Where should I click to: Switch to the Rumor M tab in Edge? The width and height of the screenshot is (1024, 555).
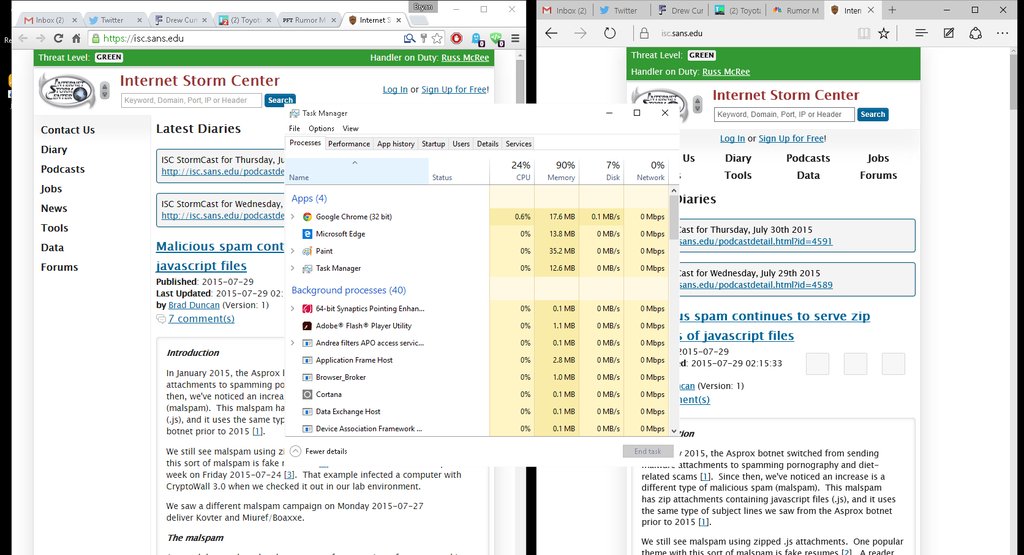(x=795, y=10)
